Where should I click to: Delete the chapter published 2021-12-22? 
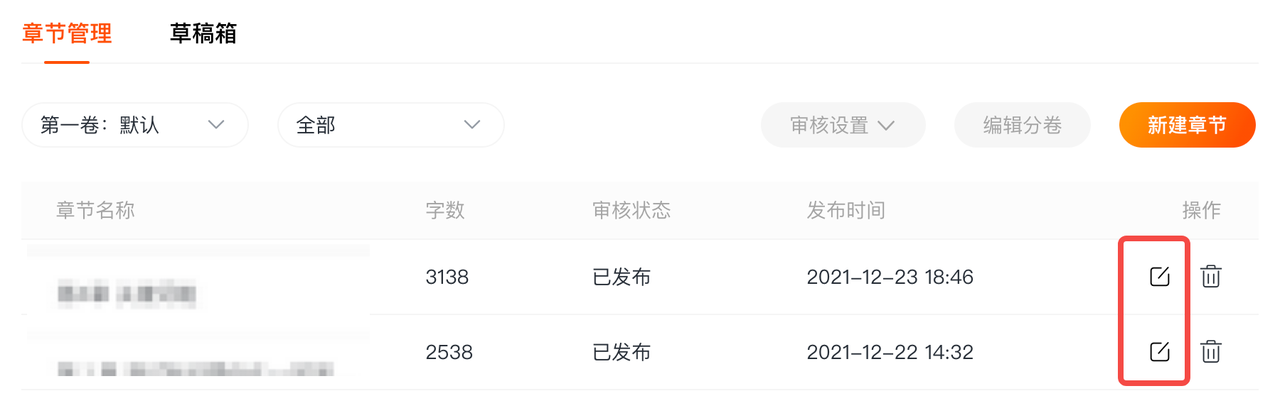click(1210, 351)
